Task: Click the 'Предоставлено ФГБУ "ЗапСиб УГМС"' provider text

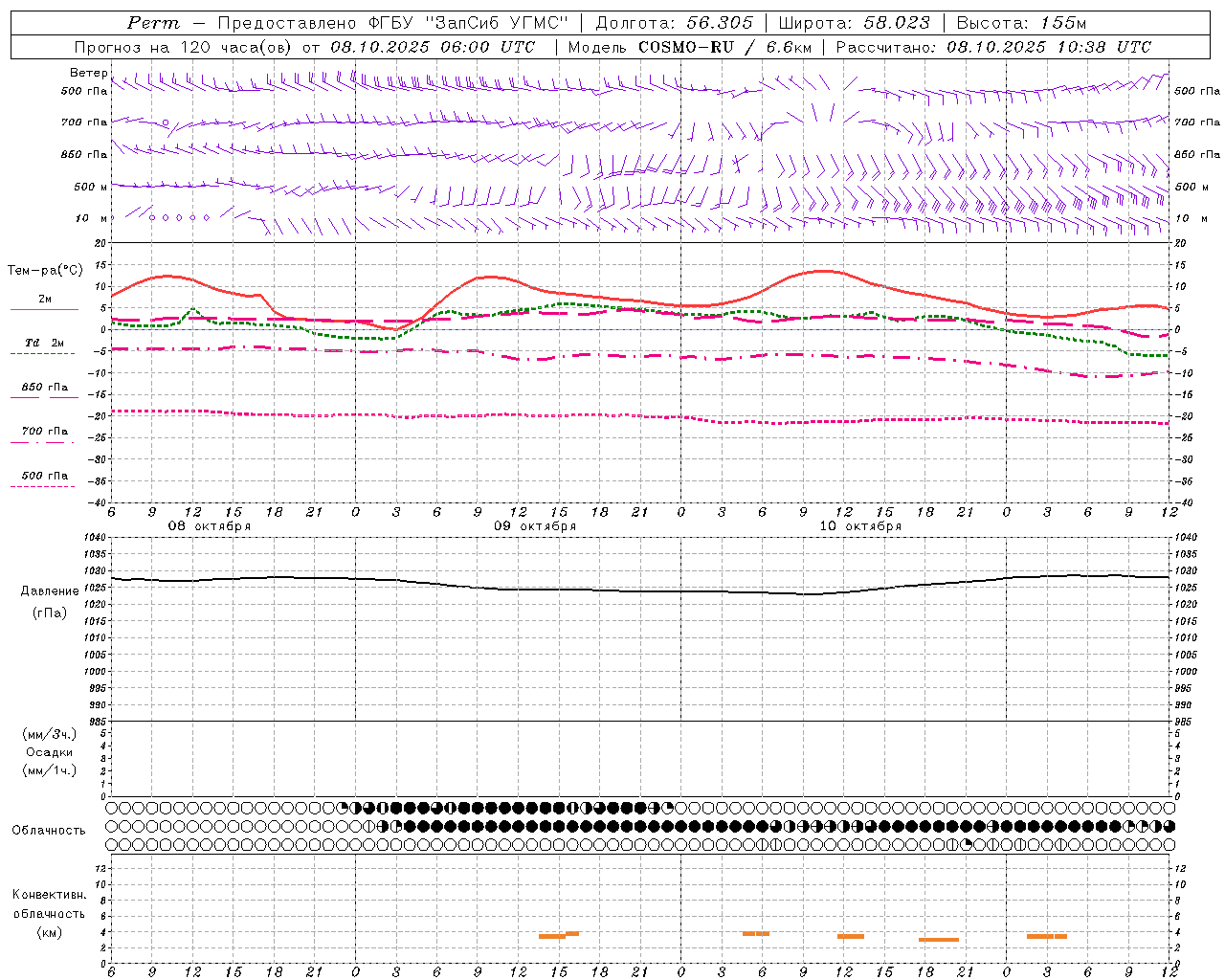Action: point(393,23)
